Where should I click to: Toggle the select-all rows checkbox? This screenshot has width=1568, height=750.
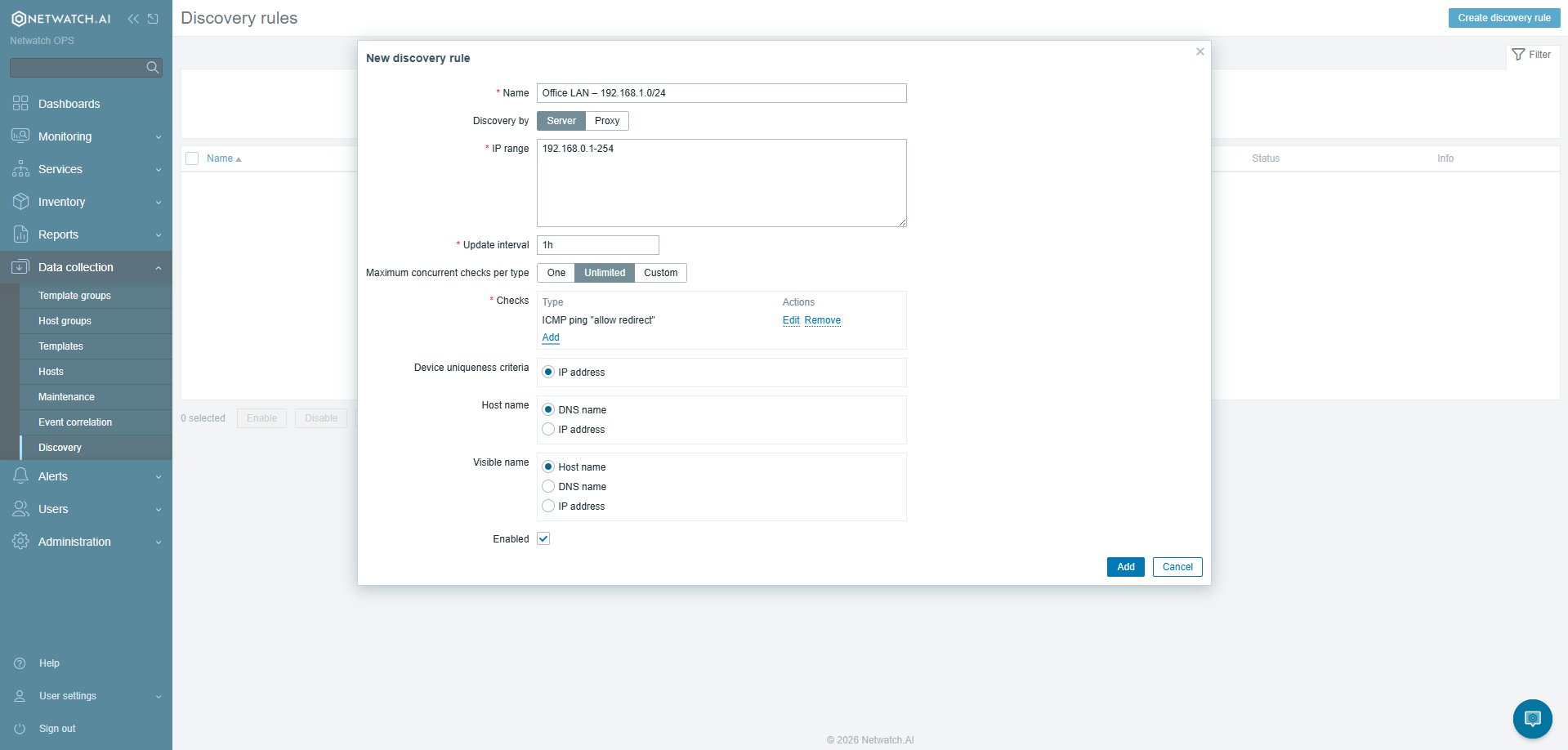coord(192,158)
